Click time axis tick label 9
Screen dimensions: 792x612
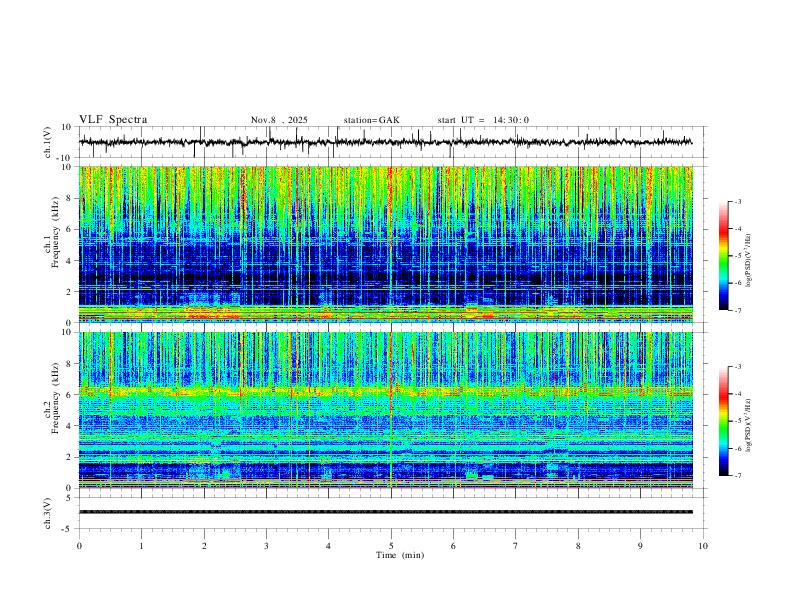(640, 546)
